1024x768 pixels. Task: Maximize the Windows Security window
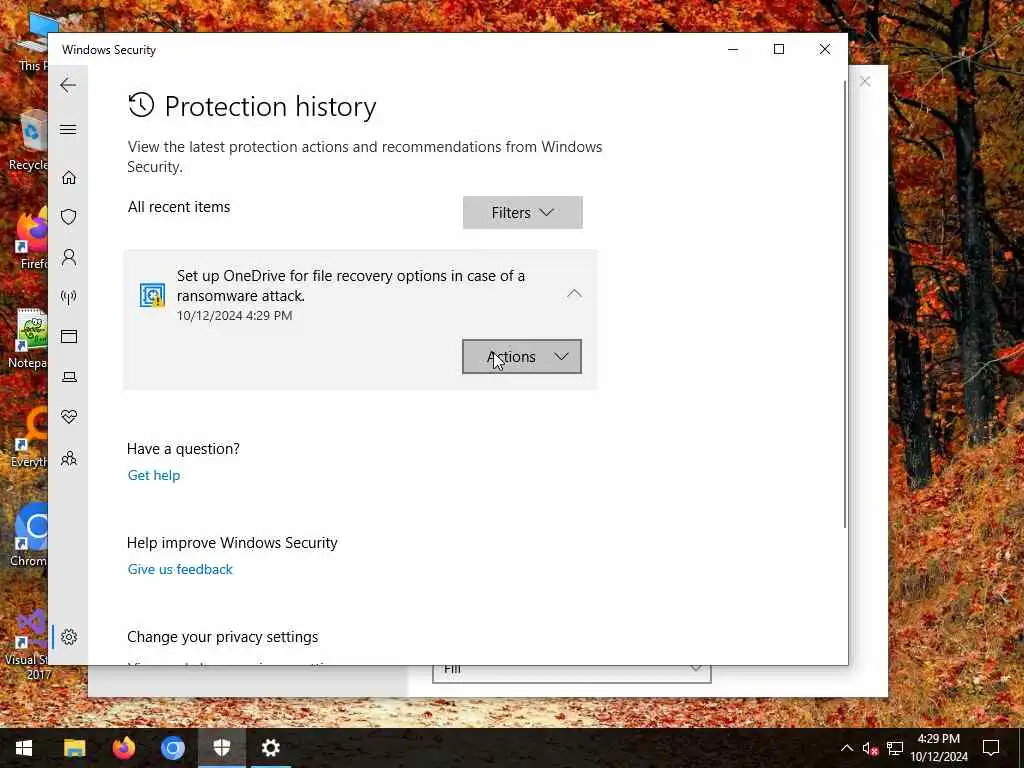pos(778,50)
